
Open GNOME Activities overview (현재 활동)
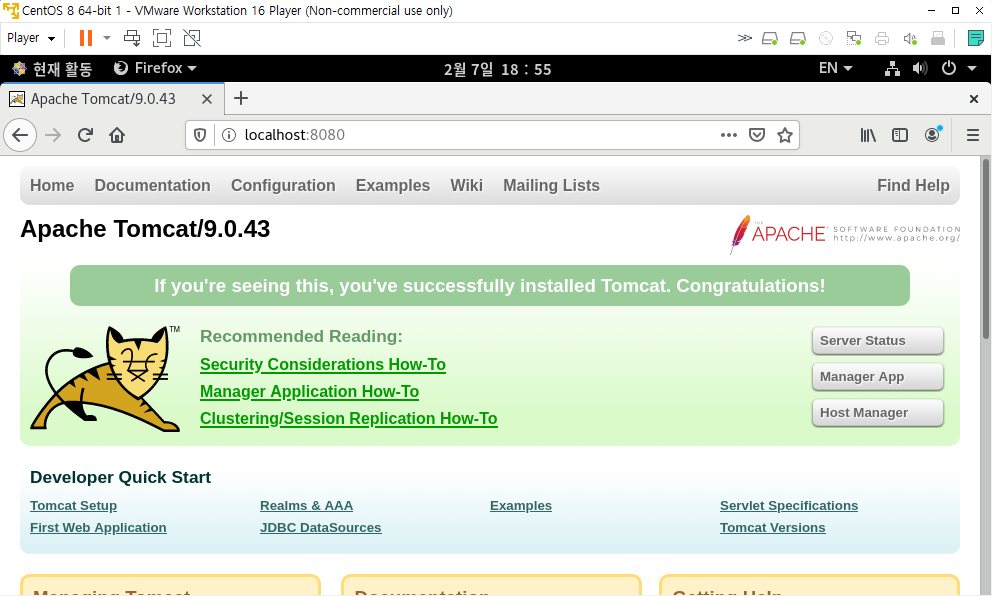point(52,68)
